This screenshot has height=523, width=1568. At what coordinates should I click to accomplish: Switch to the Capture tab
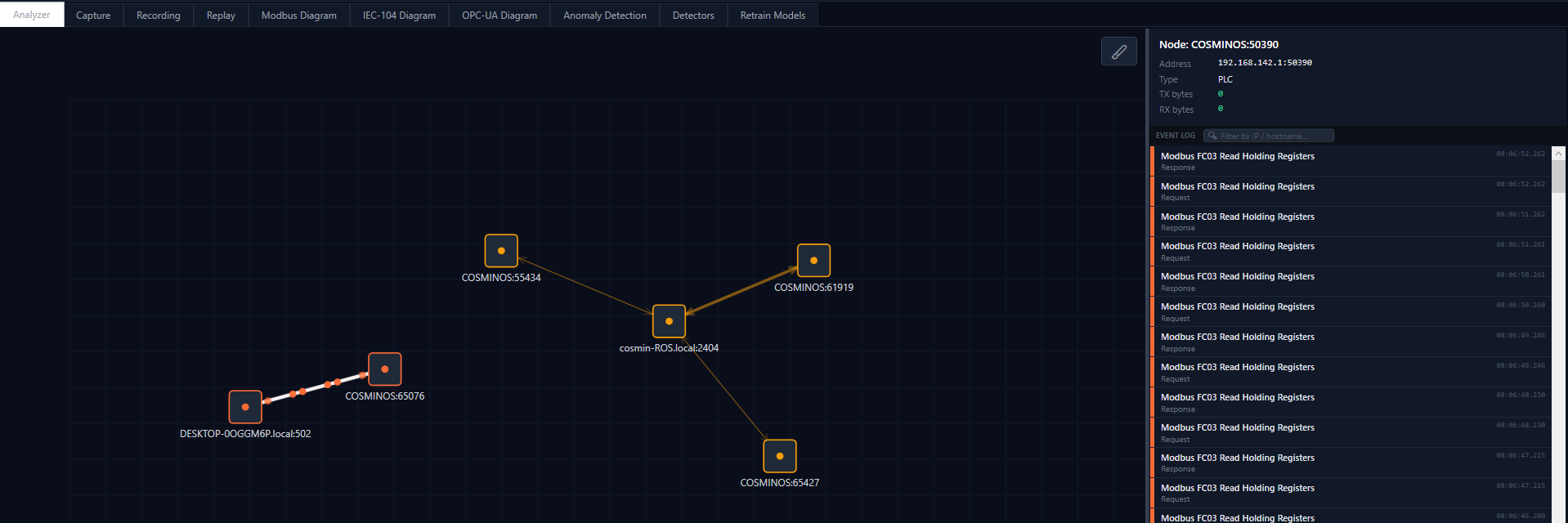(93, 15)
